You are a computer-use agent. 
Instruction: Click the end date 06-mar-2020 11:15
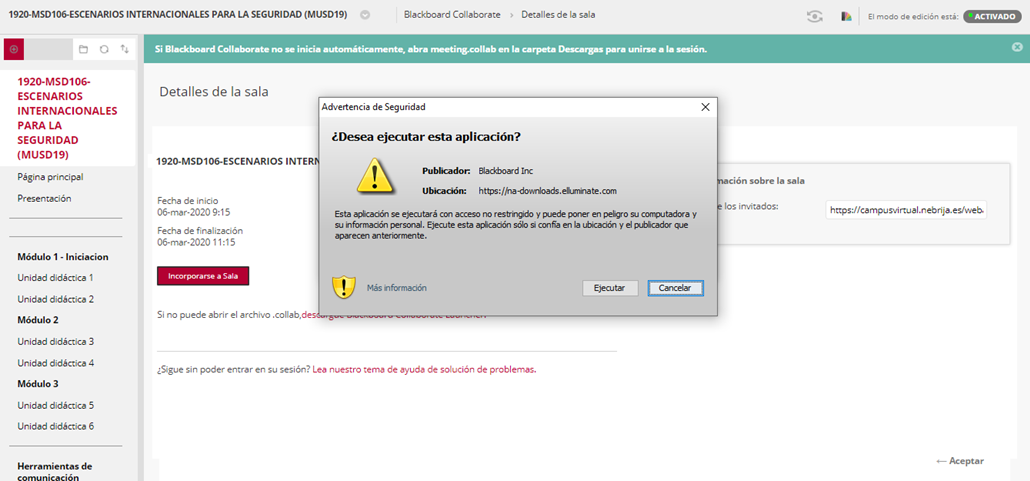(196, 242)
